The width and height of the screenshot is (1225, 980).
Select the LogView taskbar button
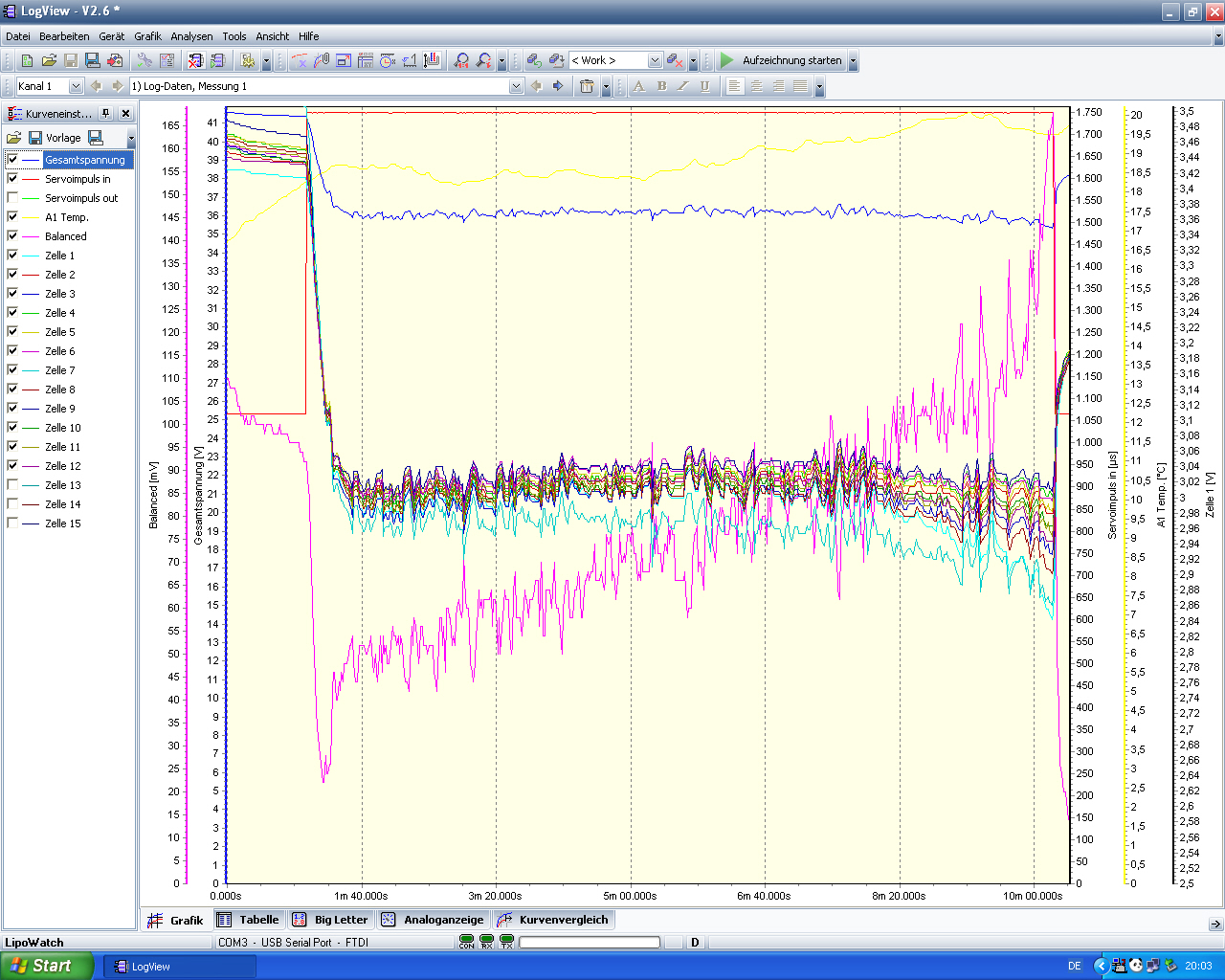tap(180, 967)
